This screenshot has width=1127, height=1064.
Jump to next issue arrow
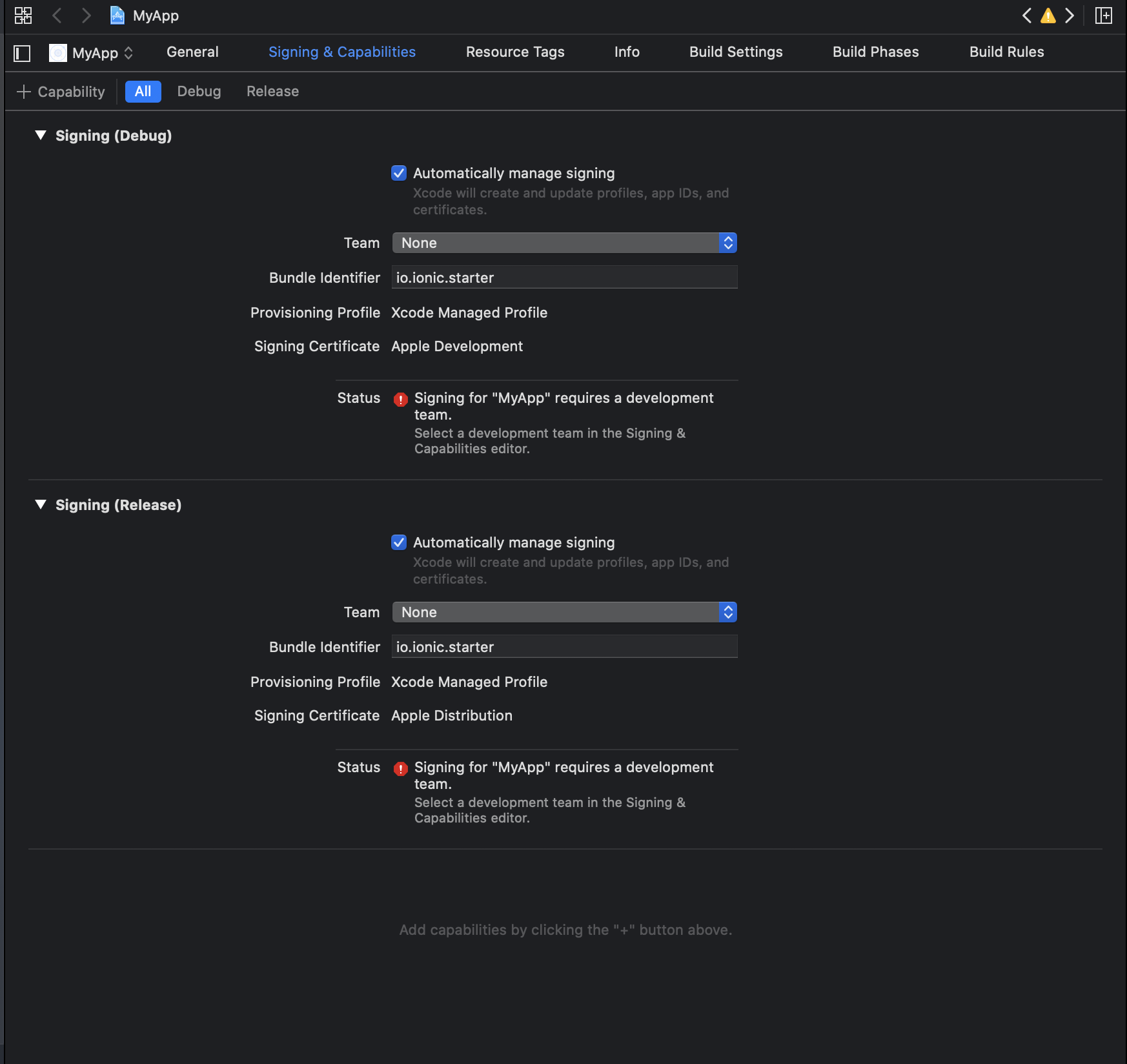point(1070,15)
